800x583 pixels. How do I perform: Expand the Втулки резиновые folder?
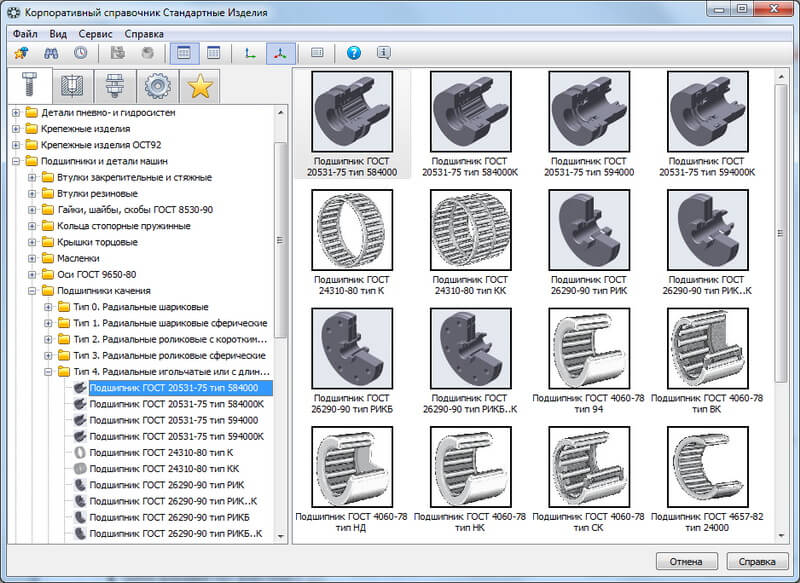click(32, 194)
